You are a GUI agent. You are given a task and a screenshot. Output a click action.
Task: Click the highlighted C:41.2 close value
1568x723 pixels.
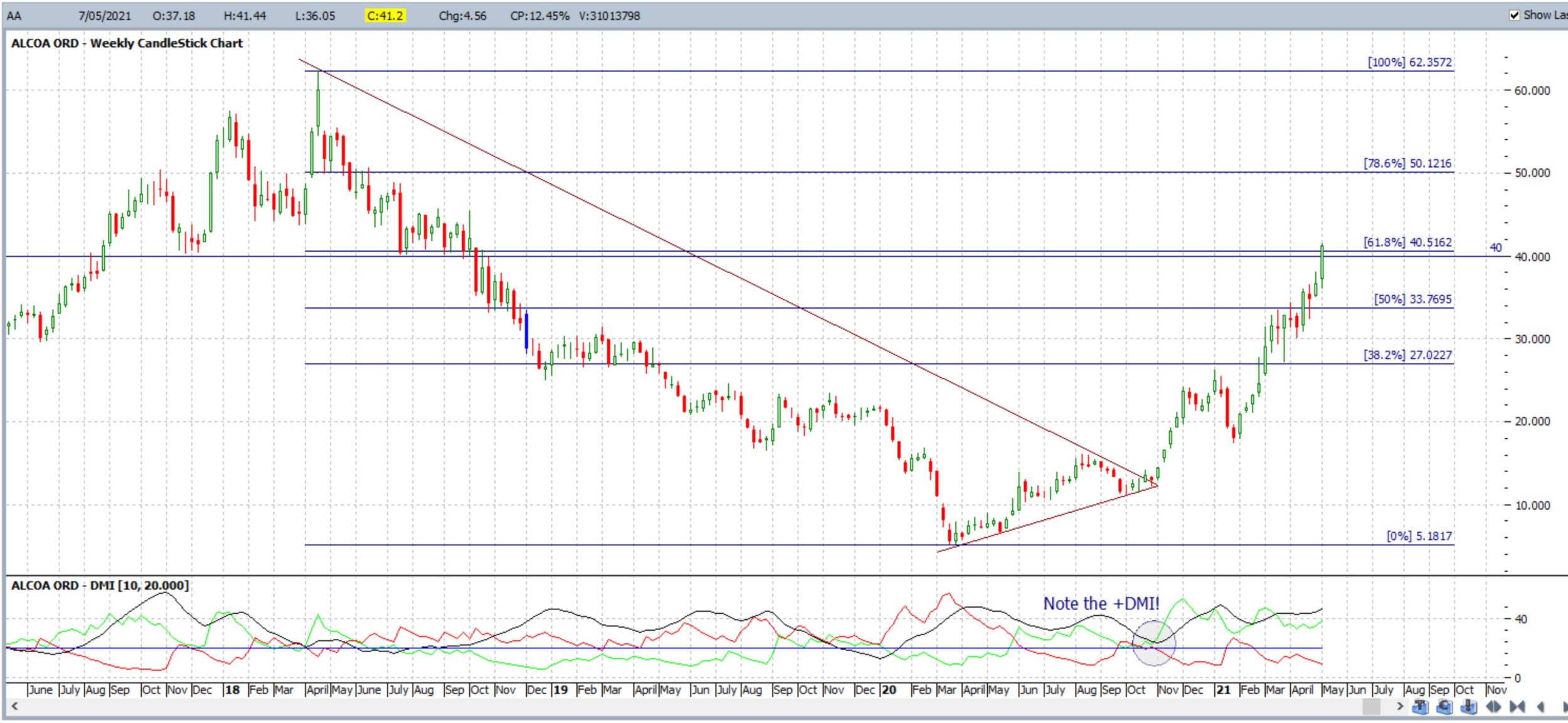tap(386, 16)
